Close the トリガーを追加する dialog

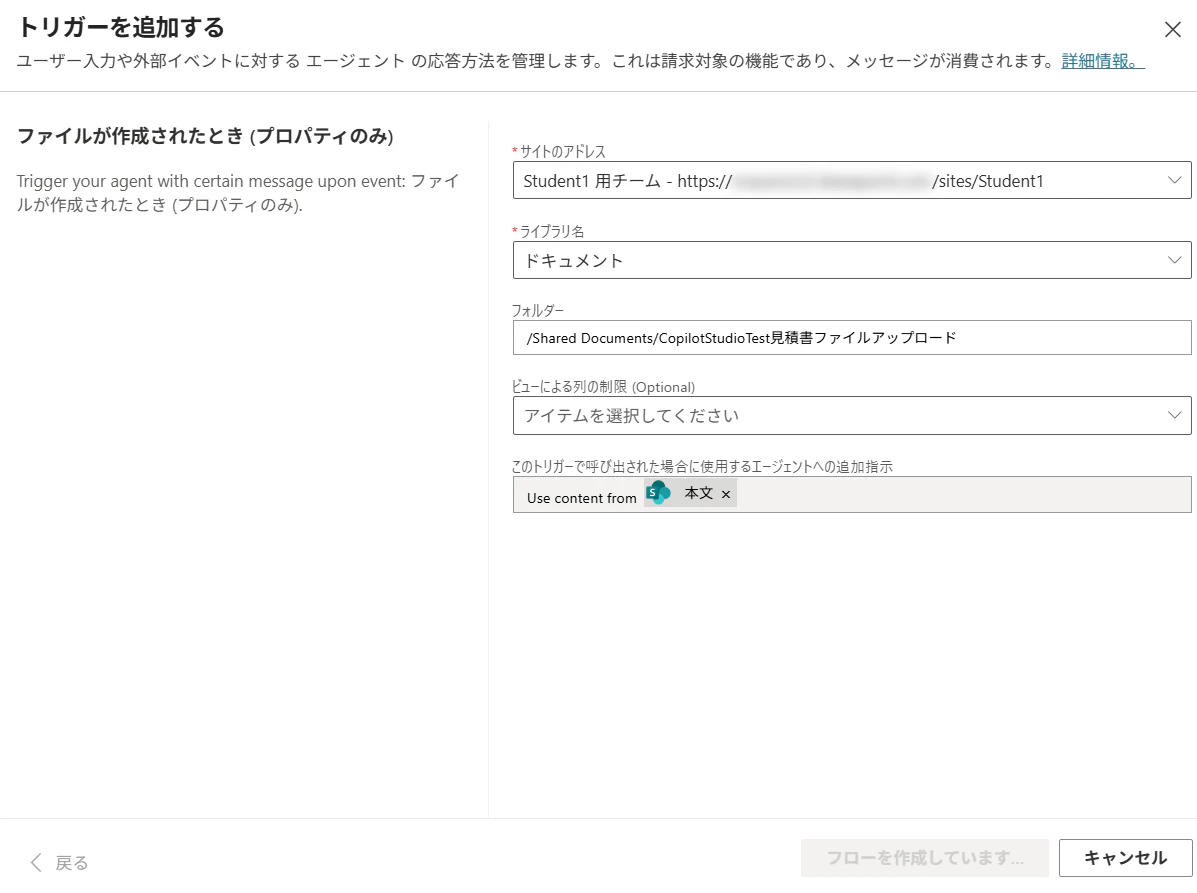click(x=1172, y=30)
